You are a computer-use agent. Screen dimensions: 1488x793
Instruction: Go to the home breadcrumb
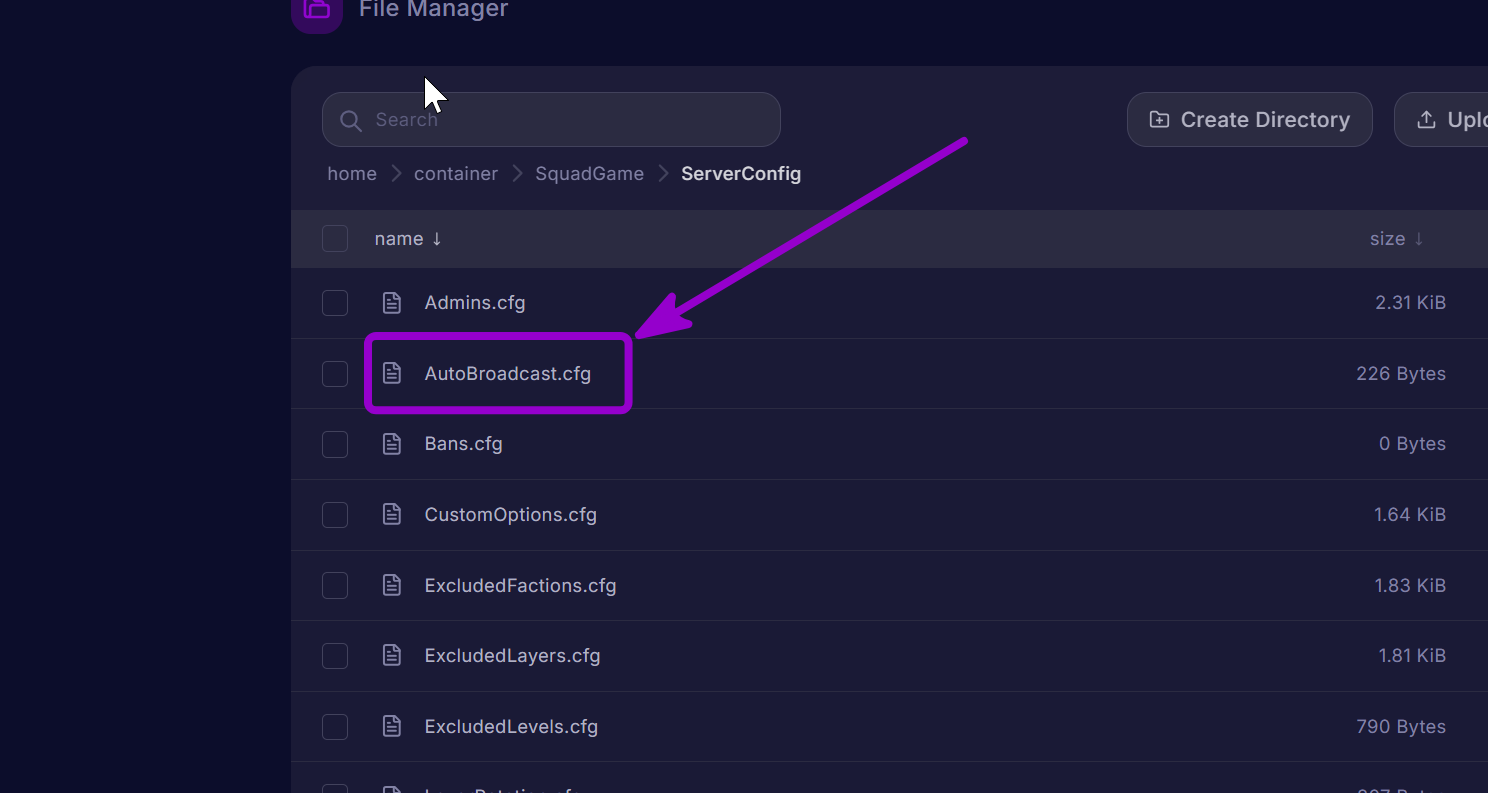352,174
